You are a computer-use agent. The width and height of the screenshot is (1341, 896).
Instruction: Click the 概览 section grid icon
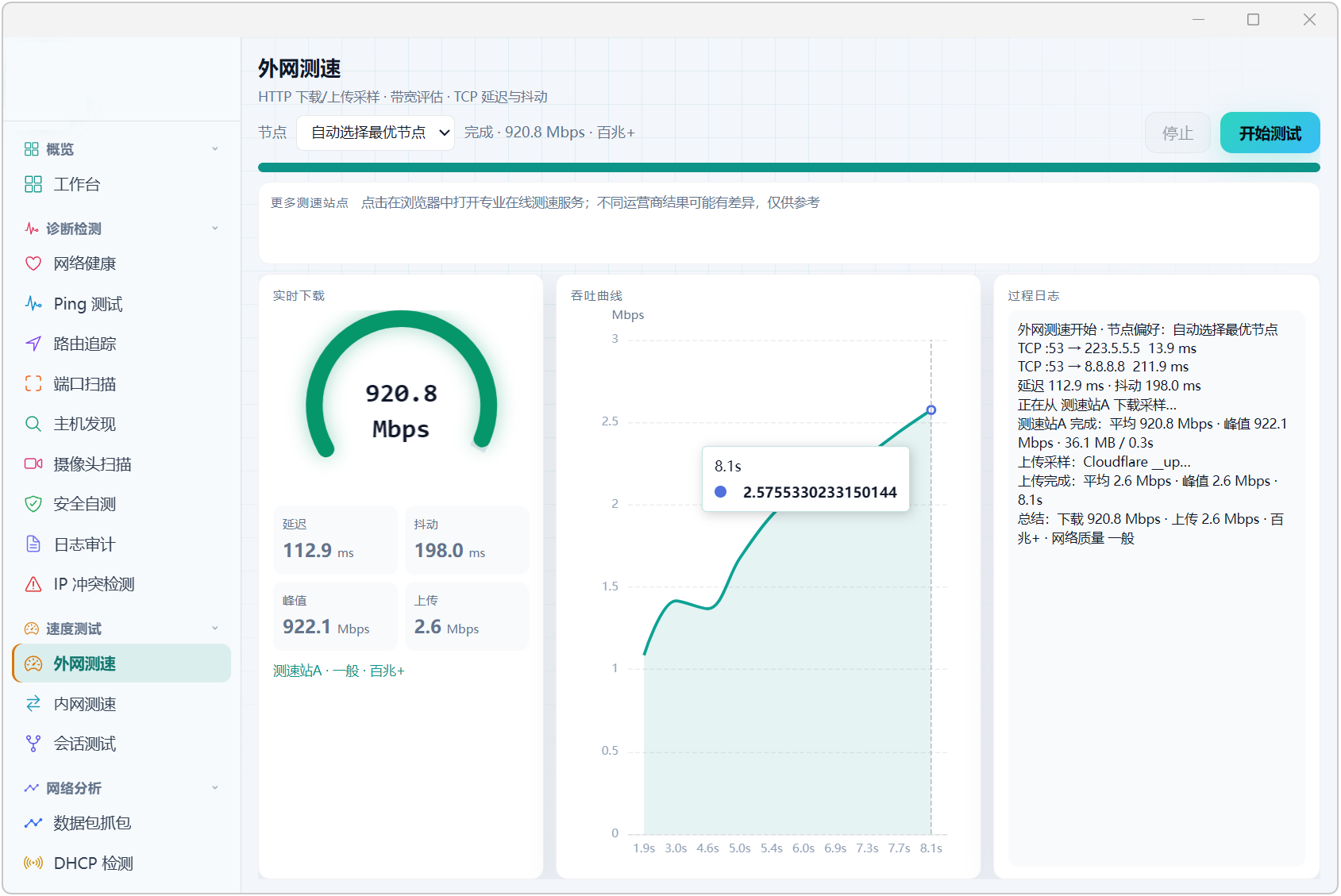click(x=32, y=149)
